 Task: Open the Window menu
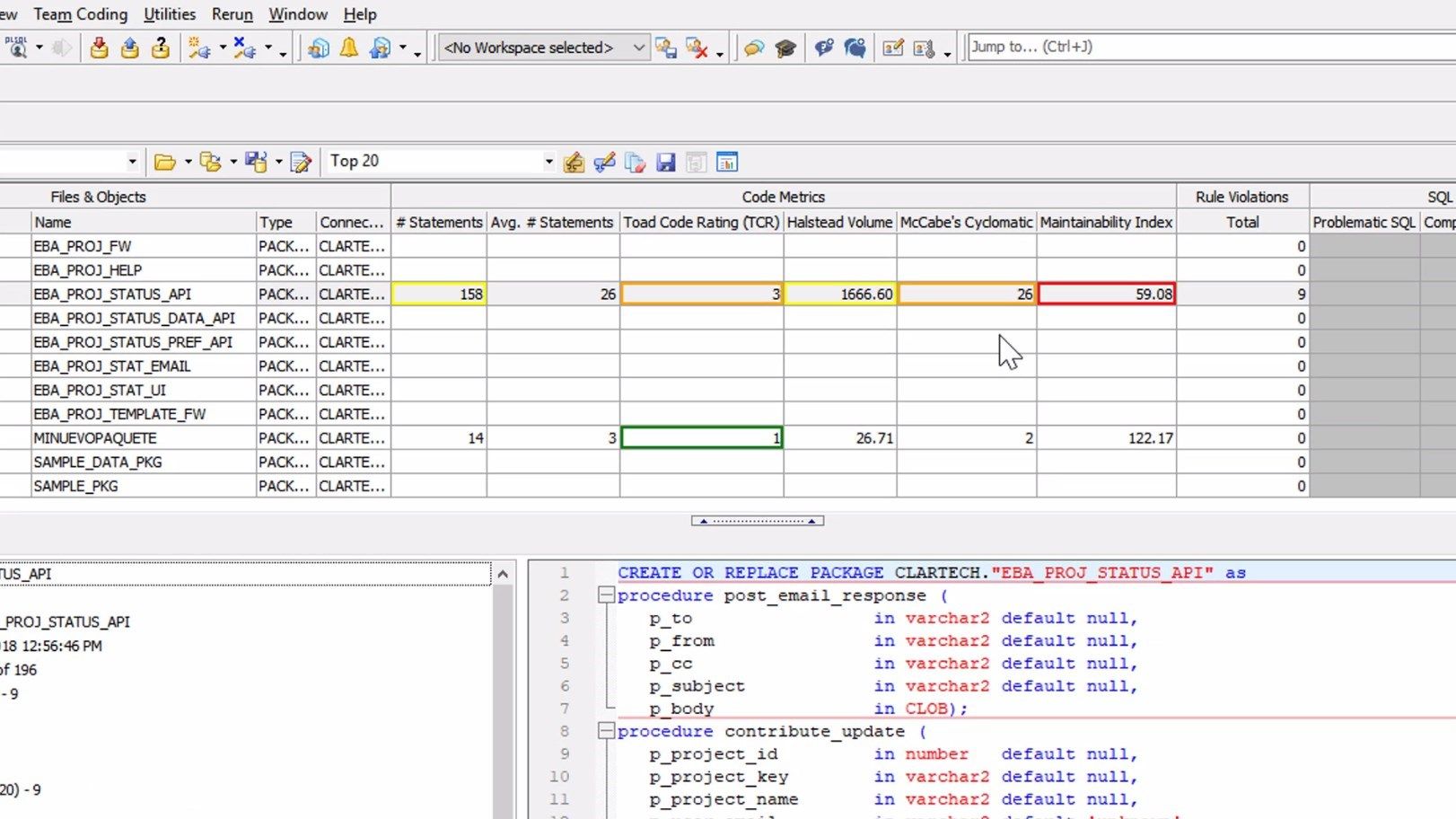[x=298, y=14]
